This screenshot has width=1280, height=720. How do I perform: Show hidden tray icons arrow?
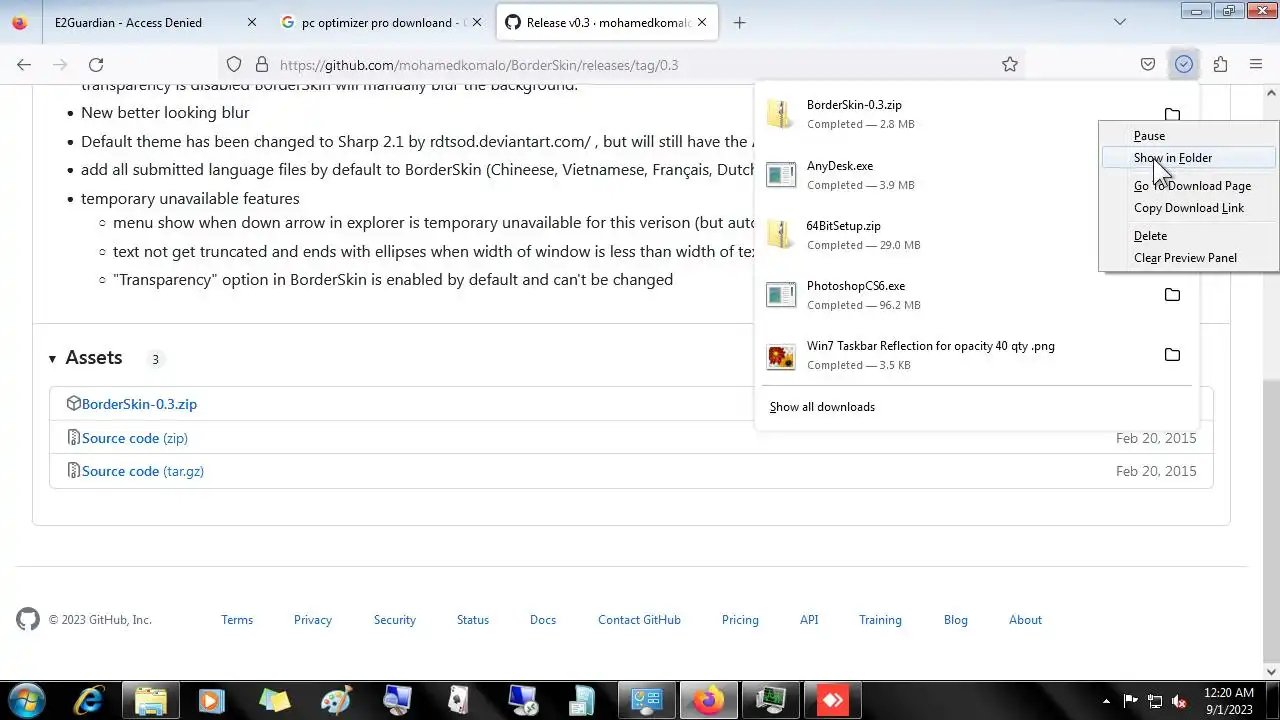[x=1106, y=701]
